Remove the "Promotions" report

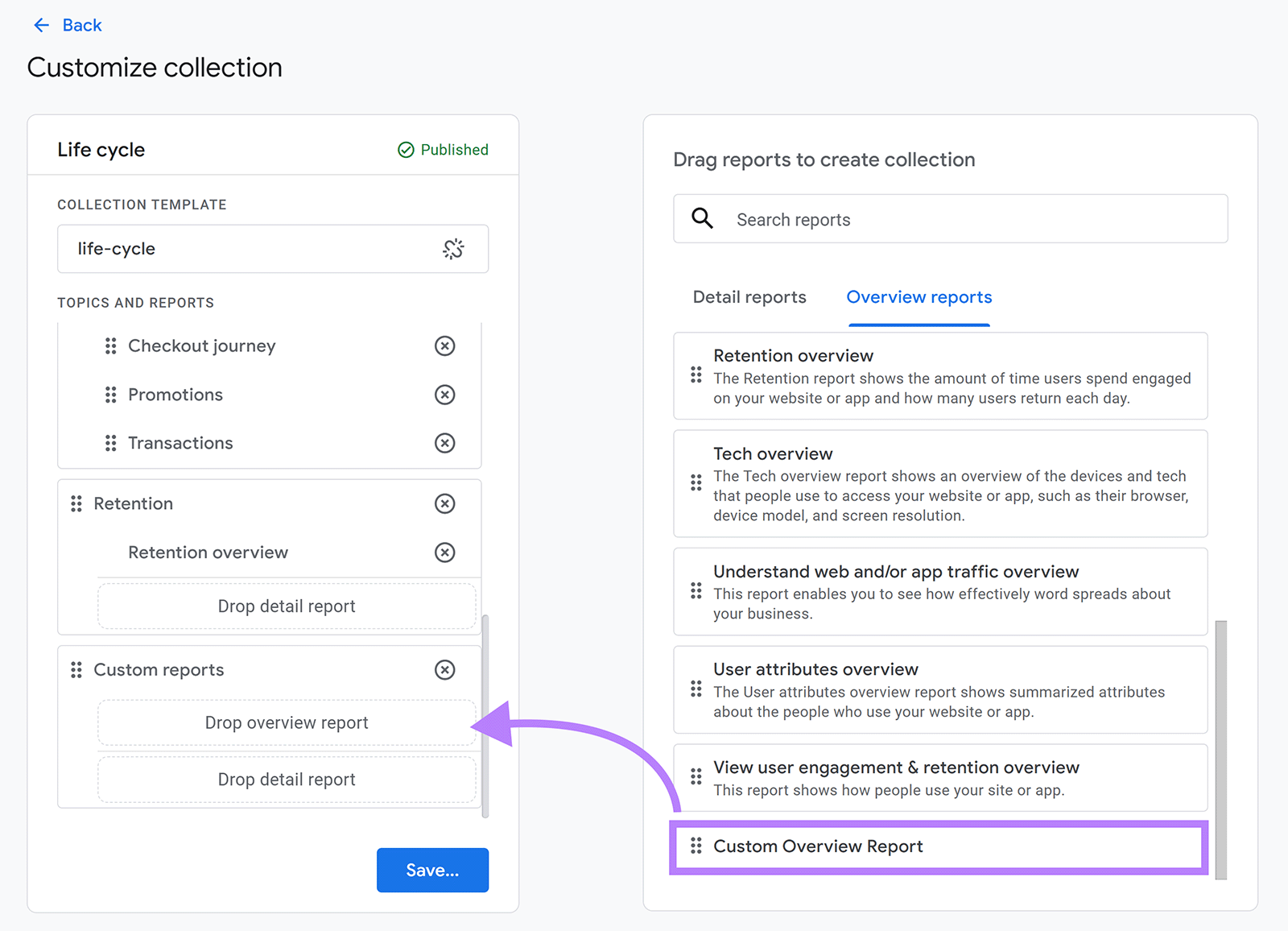444,395
